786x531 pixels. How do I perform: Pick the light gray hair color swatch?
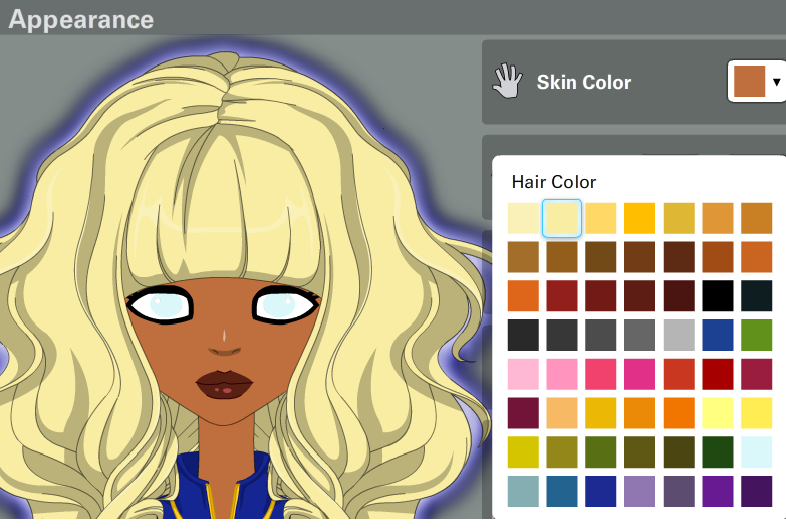click(679, 335)
